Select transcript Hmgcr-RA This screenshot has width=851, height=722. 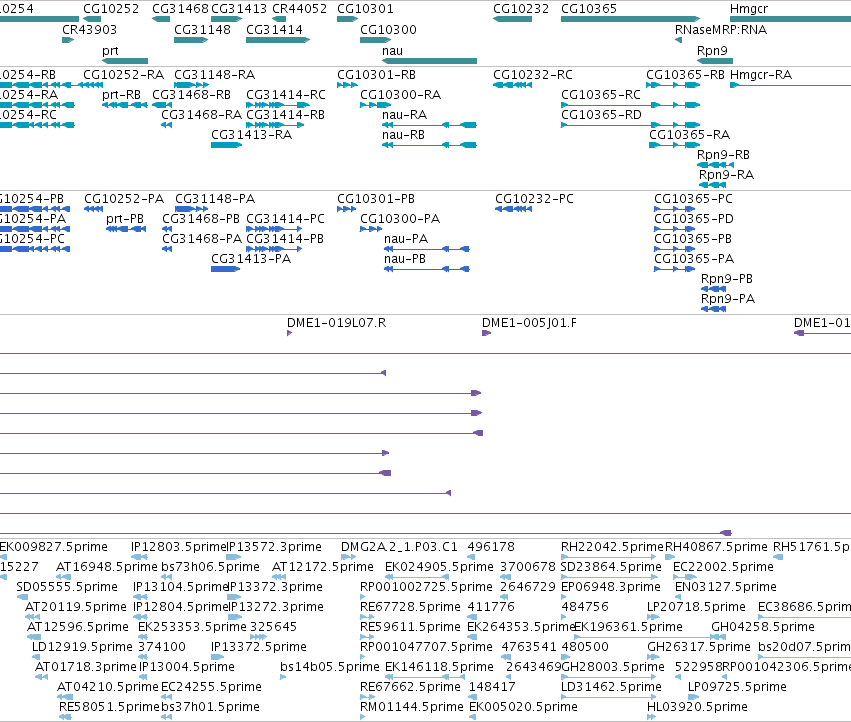coord(790,85)
